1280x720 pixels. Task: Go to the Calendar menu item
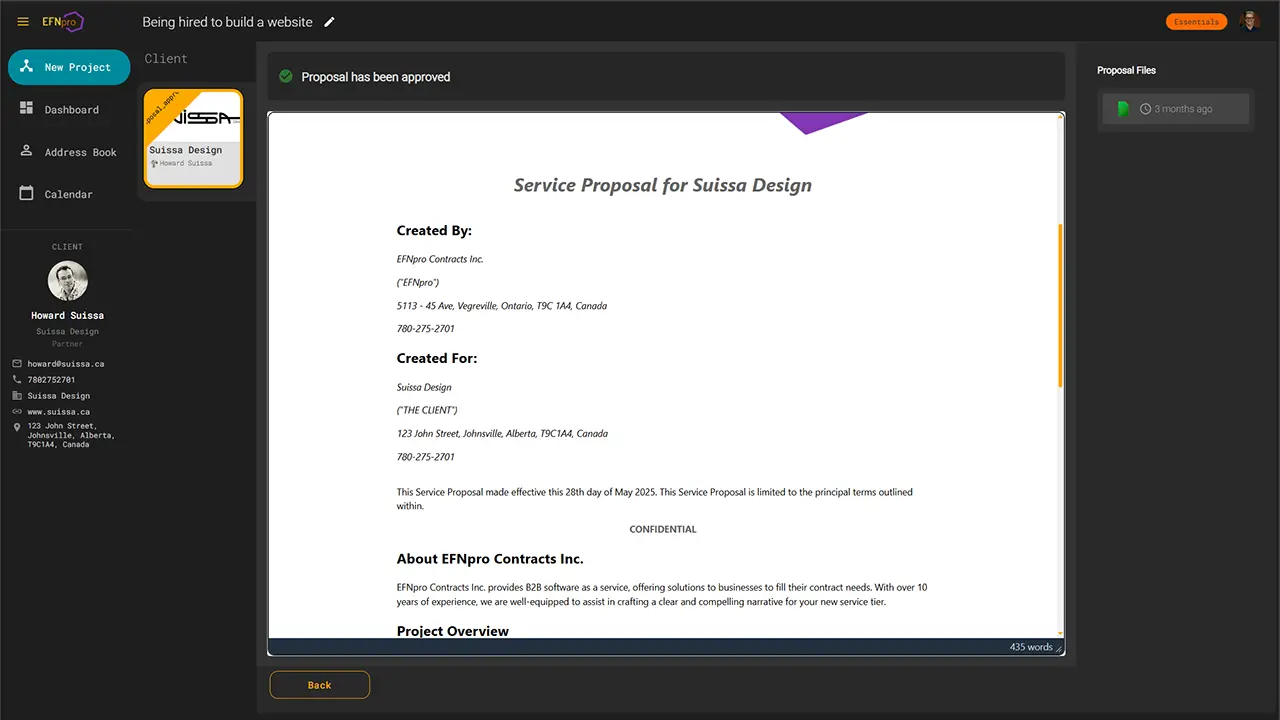click(68, 194)
